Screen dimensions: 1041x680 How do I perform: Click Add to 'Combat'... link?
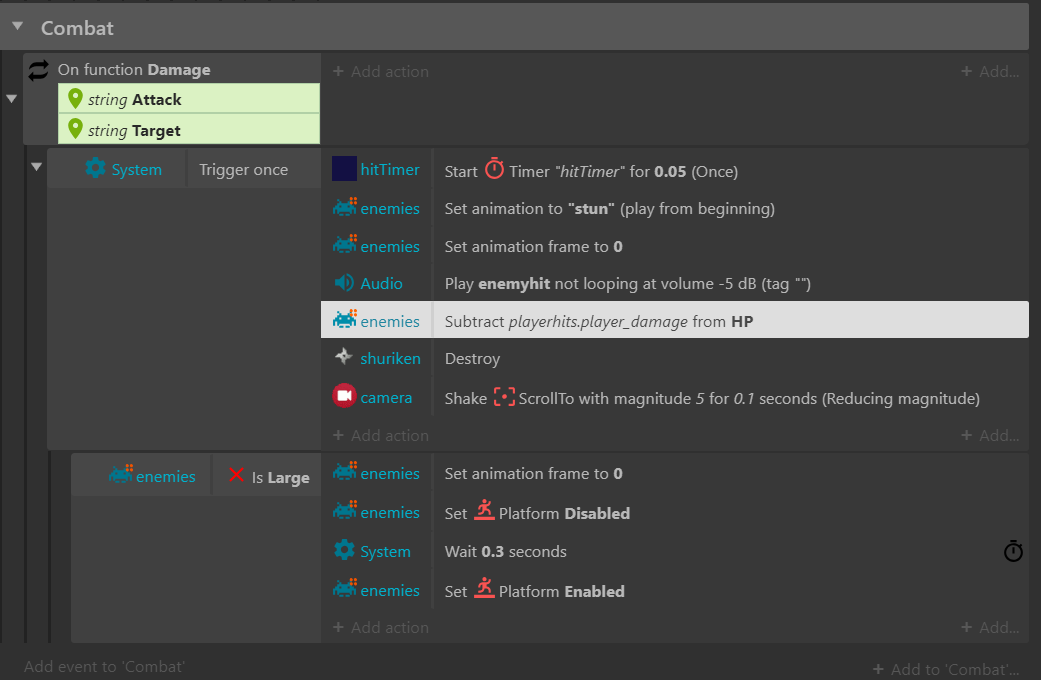coord(945,669)
